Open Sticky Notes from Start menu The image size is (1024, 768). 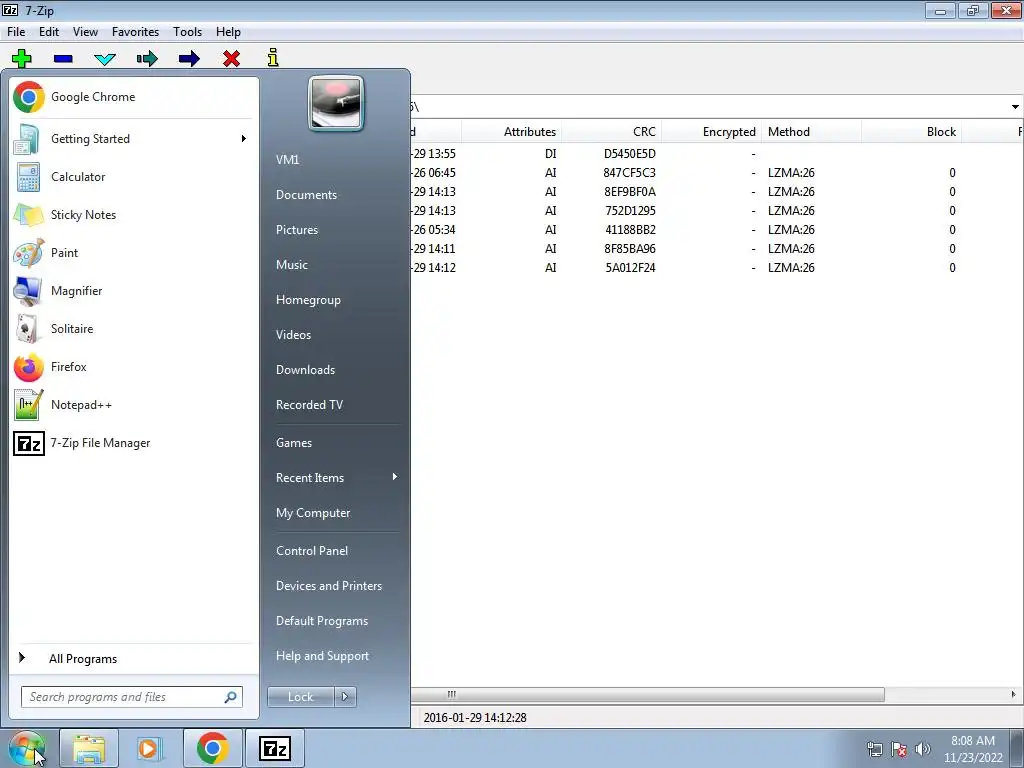point(133,215)
